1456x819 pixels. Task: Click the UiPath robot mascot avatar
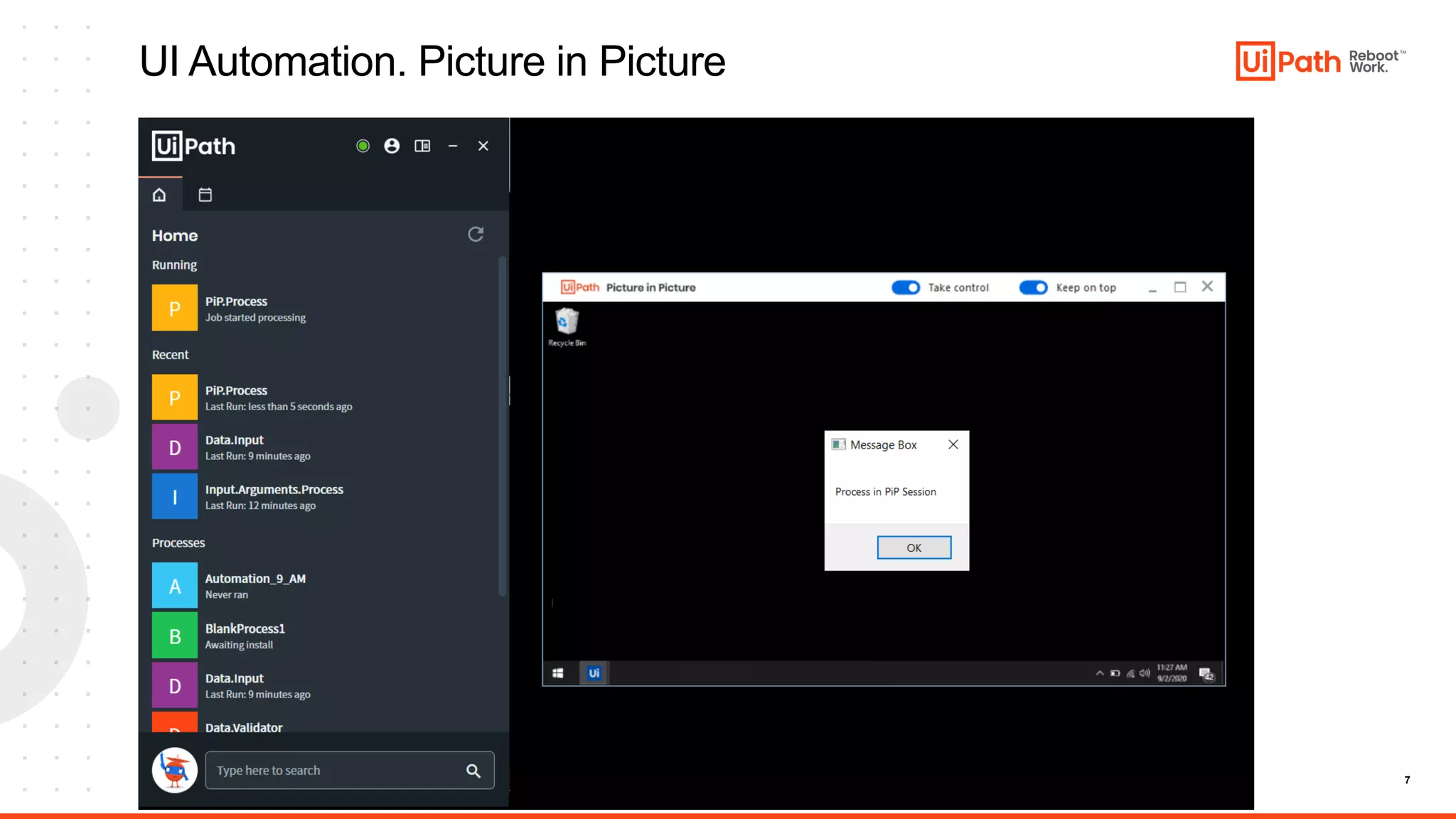tap(175, 770)
